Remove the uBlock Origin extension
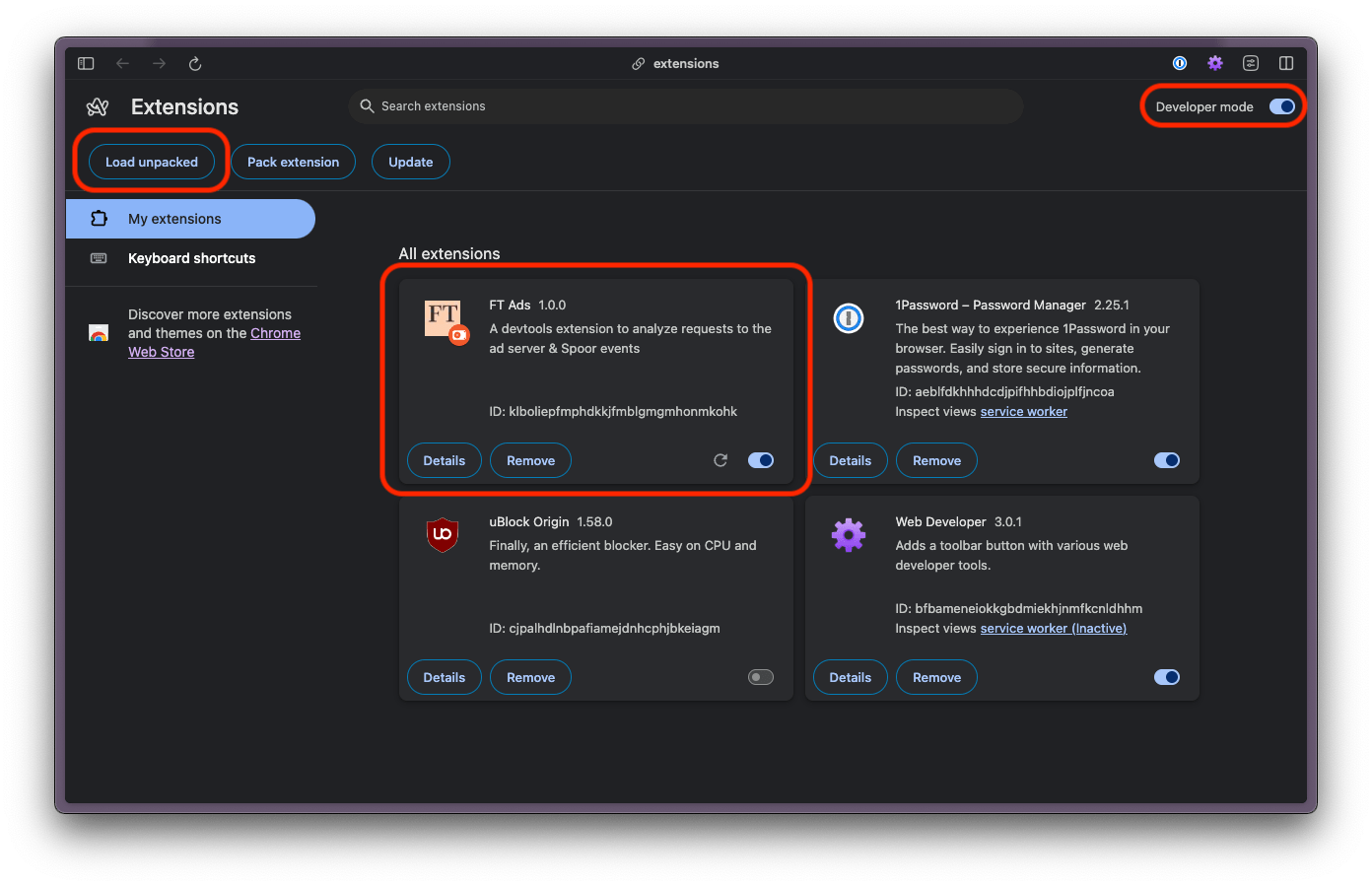Screen dimensions: 1372x886 tap(530, 677)
